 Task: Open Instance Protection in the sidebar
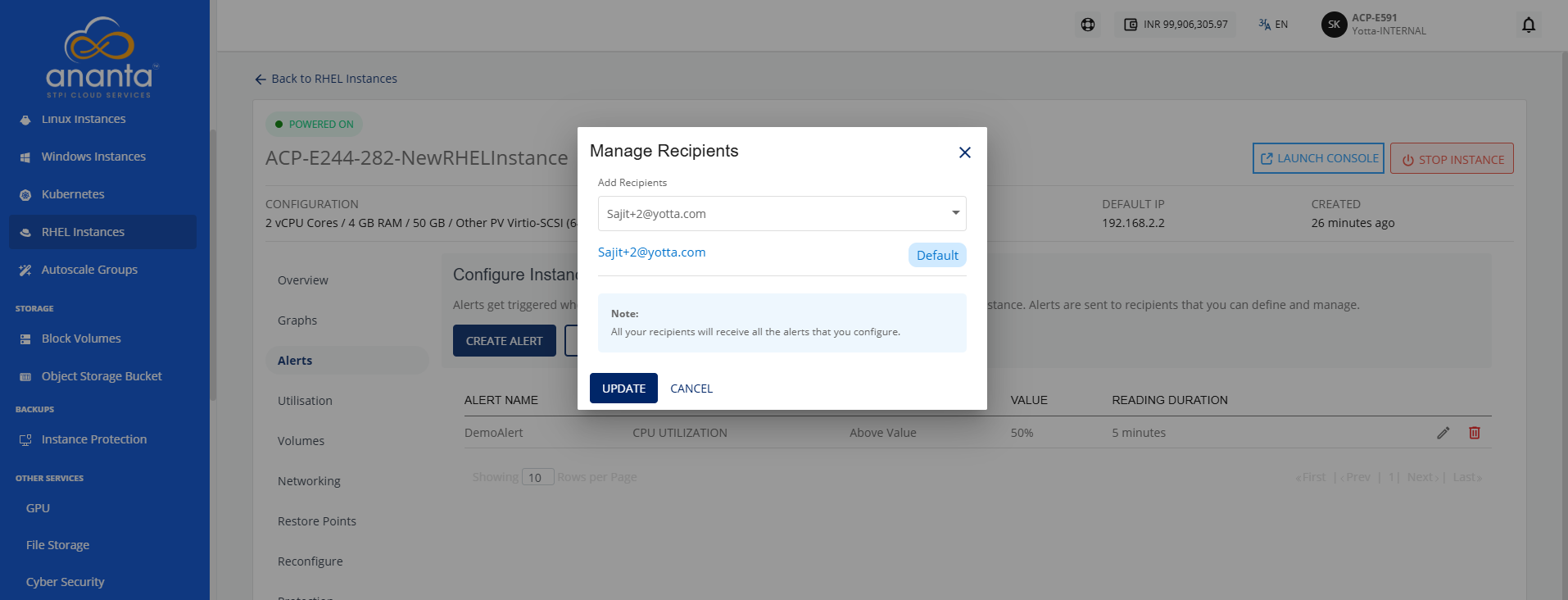(x=94, y=439)
